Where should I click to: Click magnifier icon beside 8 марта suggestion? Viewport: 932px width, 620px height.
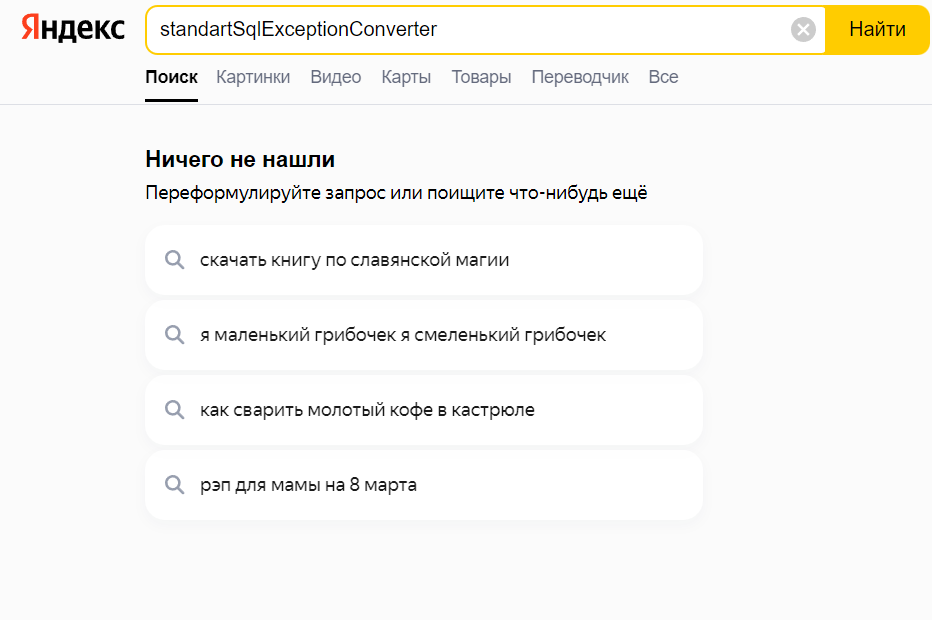tap(174, 484)
